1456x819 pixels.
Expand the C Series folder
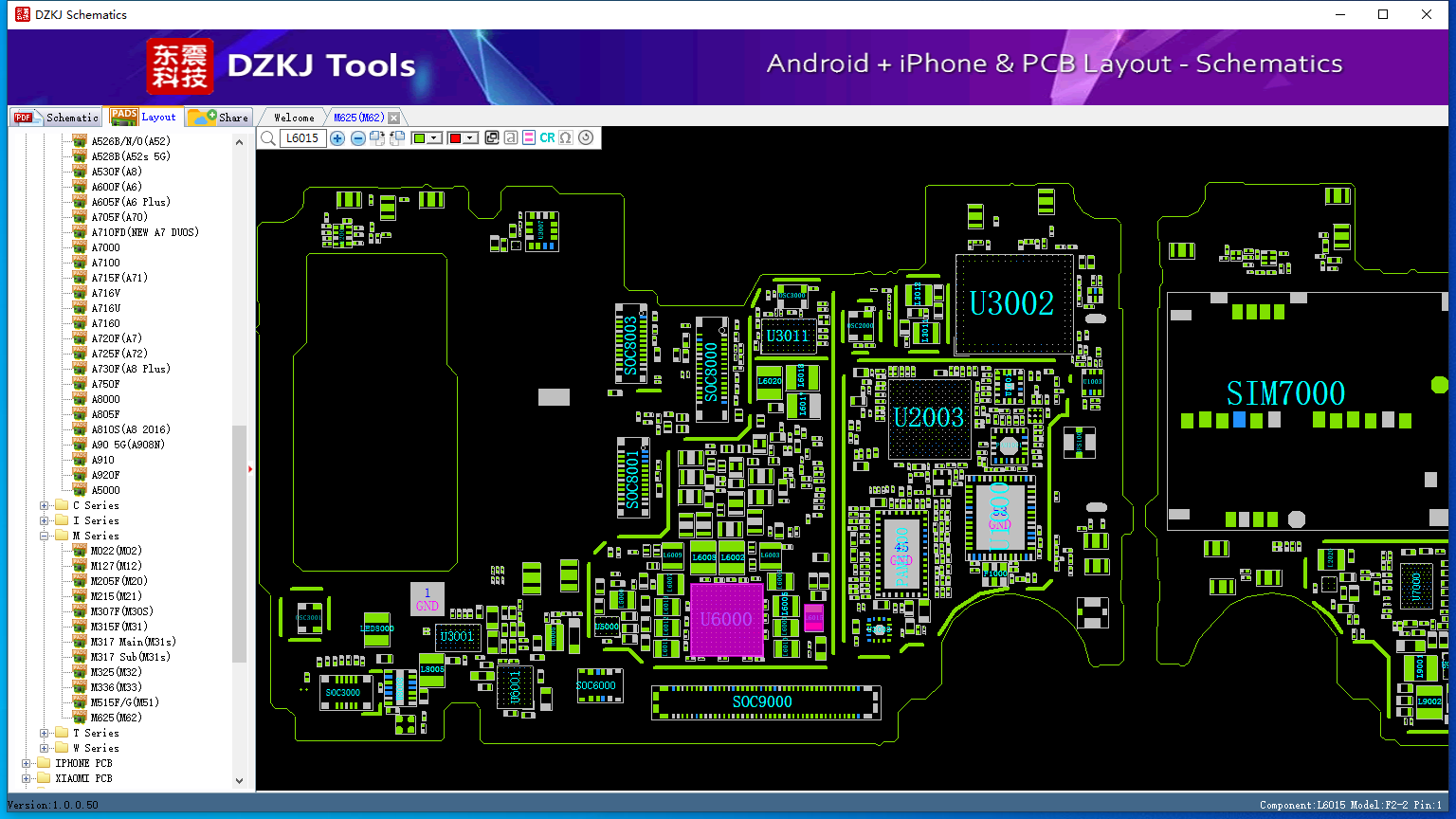coord(45,505)
